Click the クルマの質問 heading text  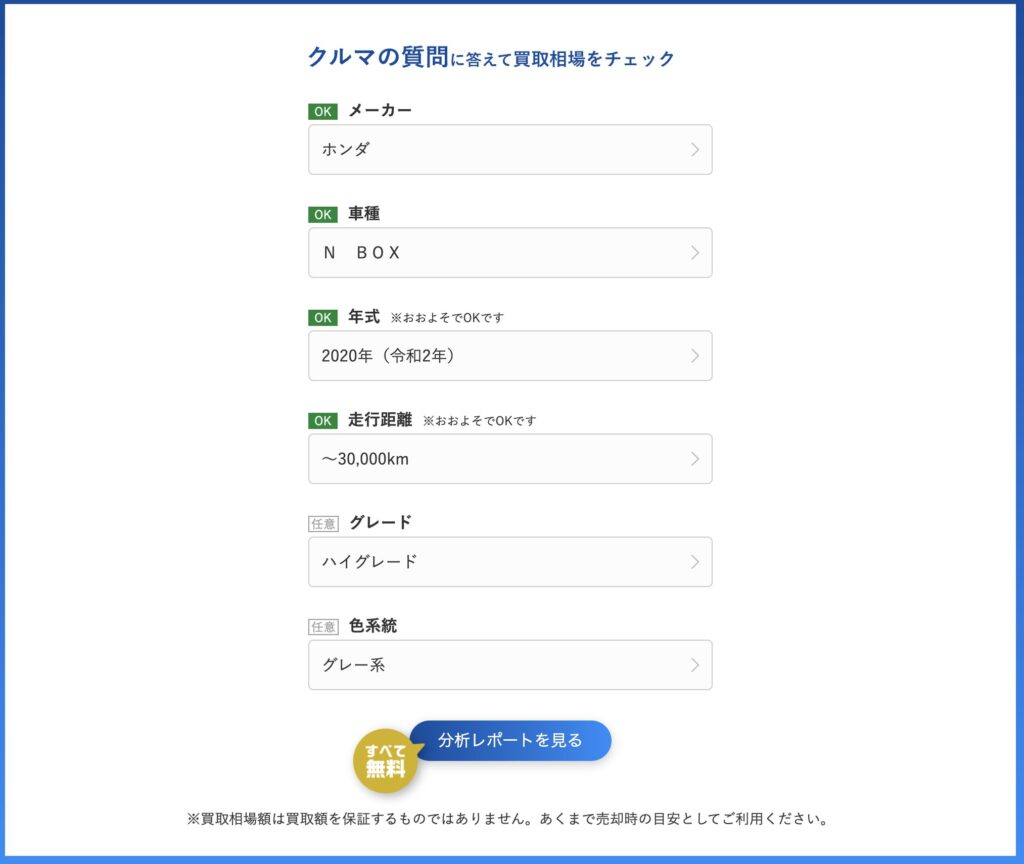click(x=378, y=57)
